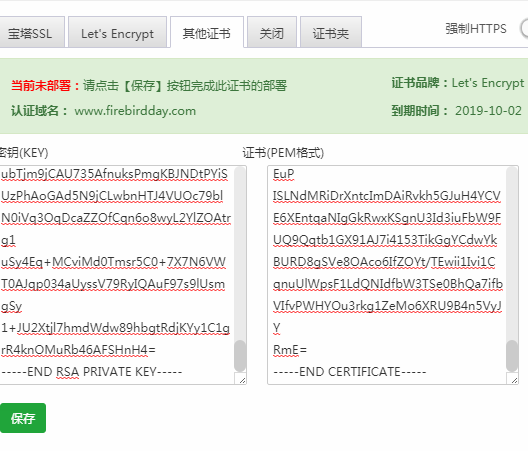Click the domain www.firebirdday.com
528x451 pixels.
coord(135,111)
